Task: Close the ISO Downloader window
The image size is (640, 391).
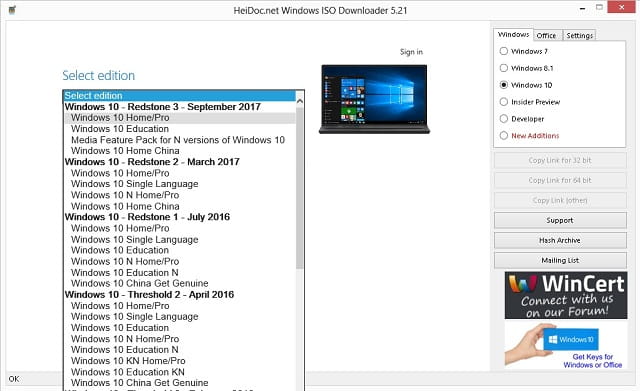Action: pos(621,7)
